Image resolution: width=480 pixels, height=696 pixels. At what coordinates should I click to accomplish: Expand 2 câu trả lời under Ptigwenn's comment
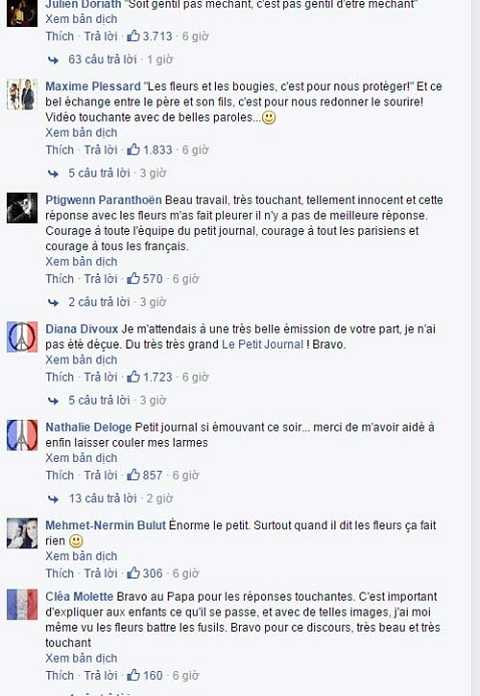[x=99, y=302]
